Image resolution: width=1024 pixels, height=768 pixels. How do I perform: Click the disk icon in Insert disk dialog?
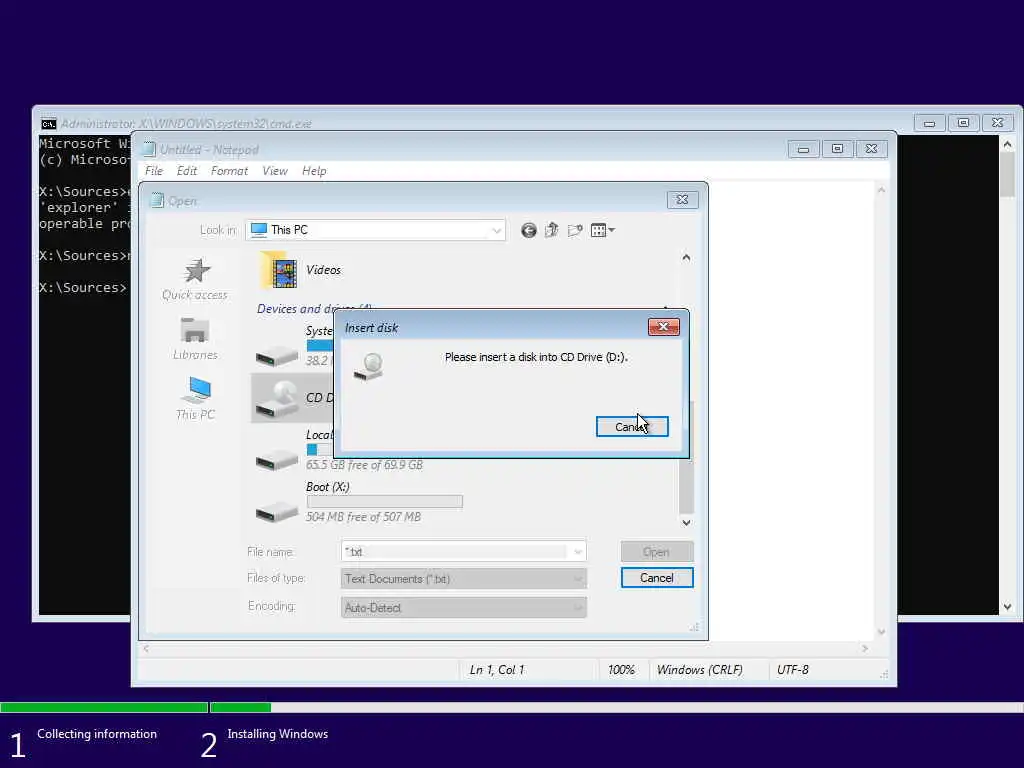pyautogui.click(x=369, y=367)
